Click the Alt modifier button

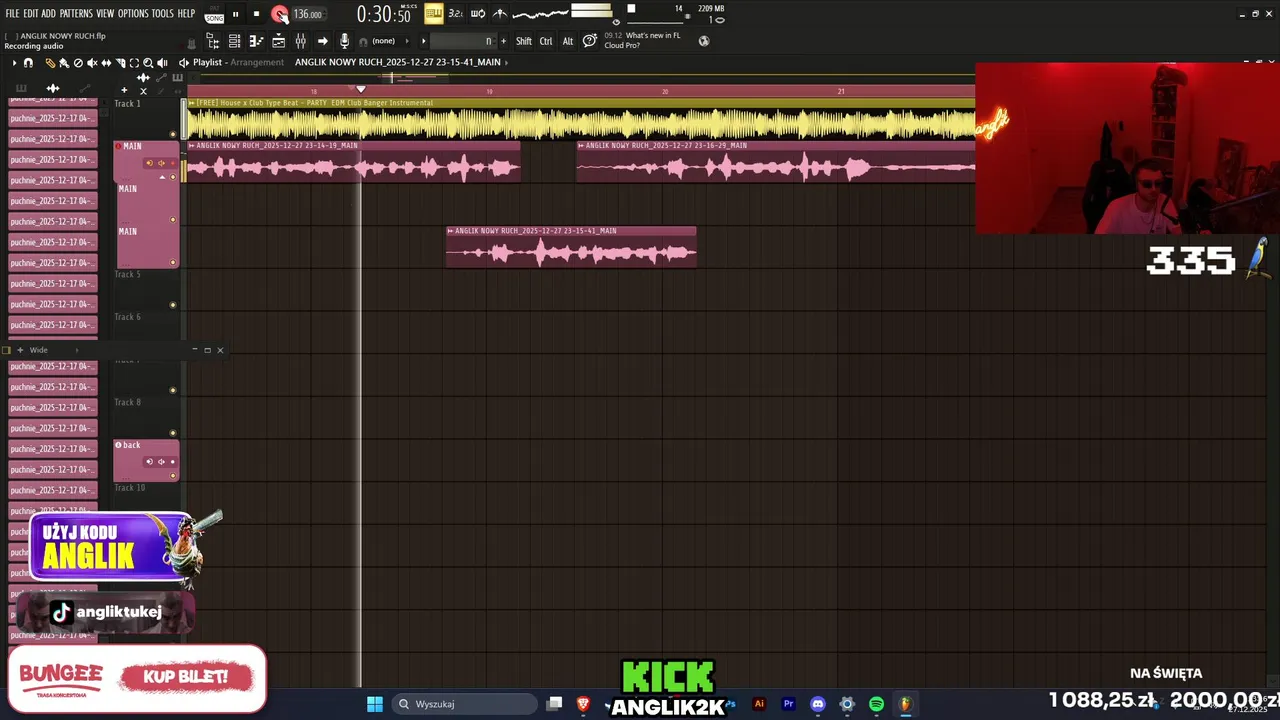(568, 41)
